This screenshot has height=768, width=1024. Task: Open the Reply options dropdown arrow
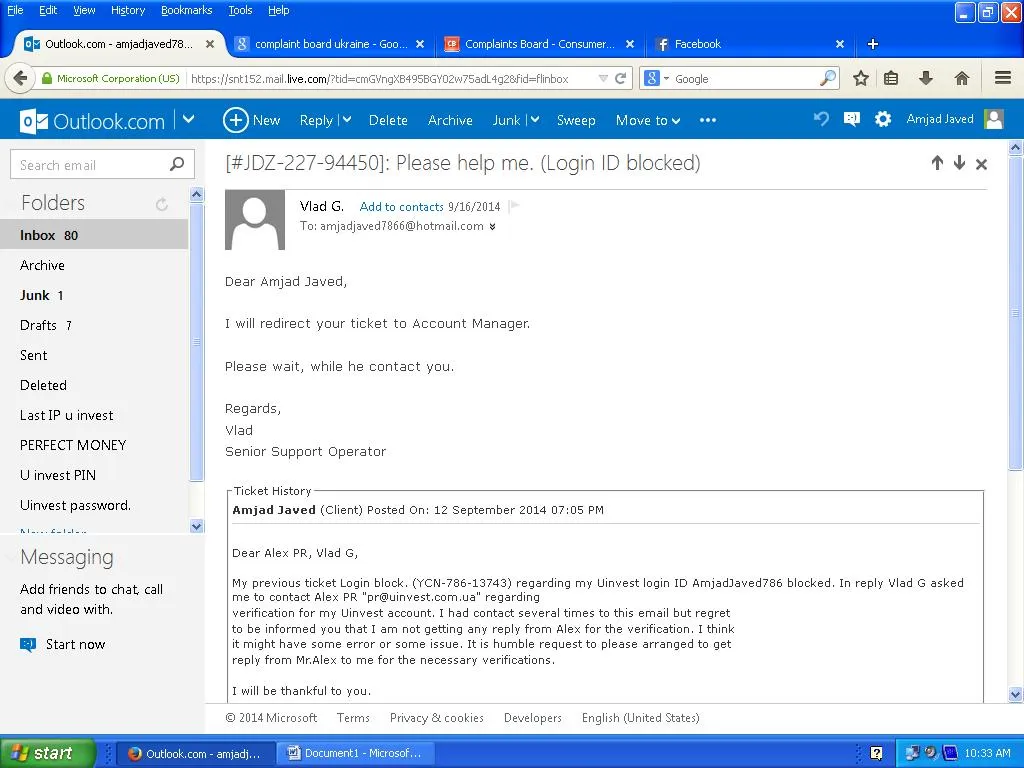347,120
